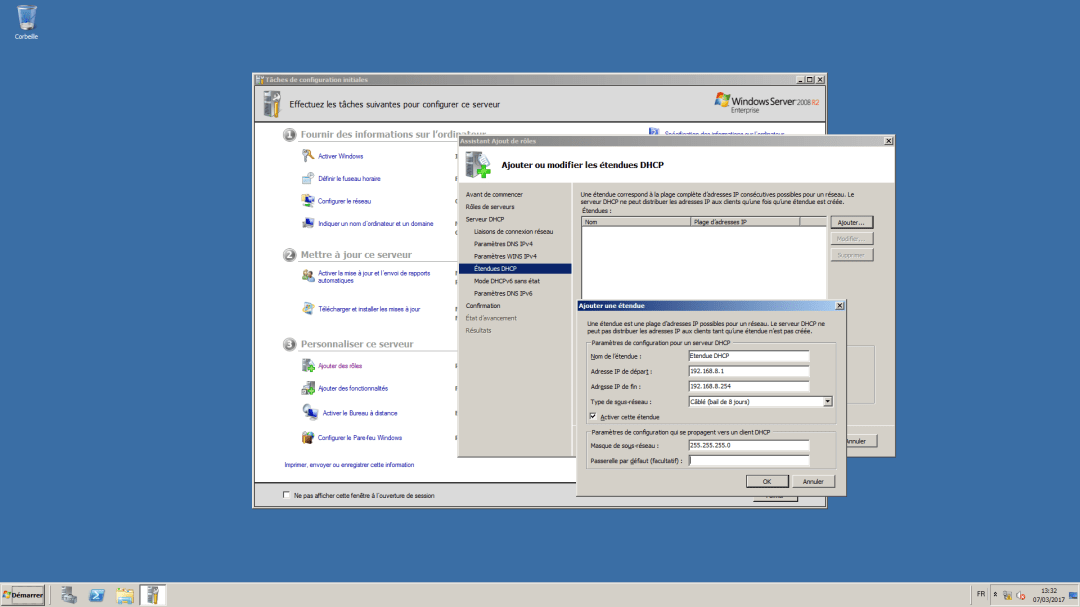The height and width of the screenshot is (607, 1080).
Task: Open the Type de sous-réseau dropdown
Action: click(829, 401)
